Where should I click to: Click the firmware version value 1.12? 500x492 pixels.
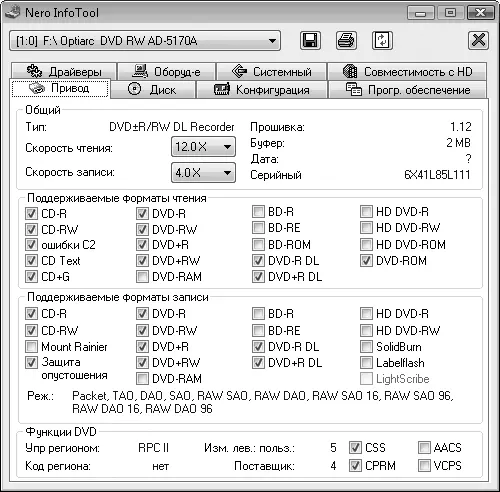[461, 127]
